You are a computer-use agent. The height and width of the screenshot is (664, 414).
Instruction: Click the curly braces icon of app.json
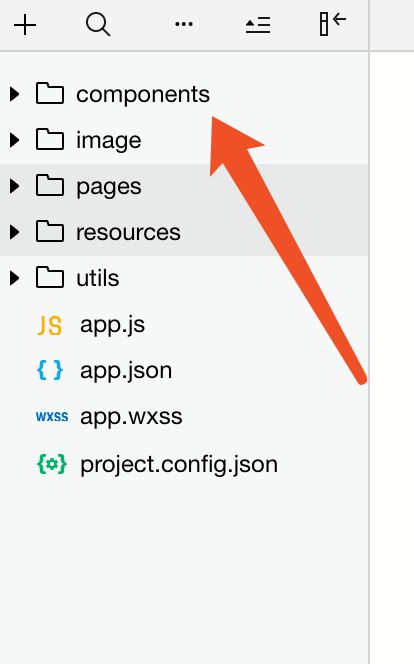point(50,371)
